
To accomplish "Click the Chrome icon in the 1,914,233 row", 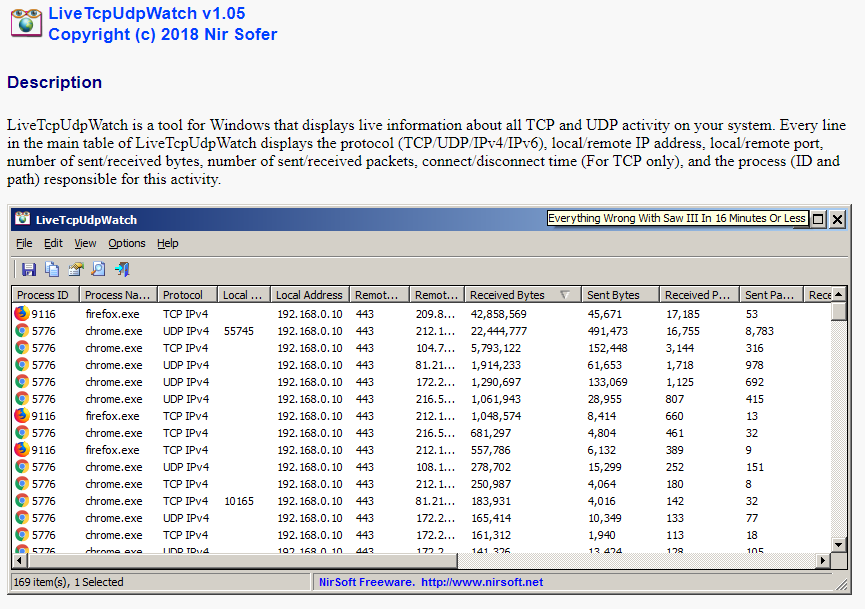I will (x=22, y=365).
